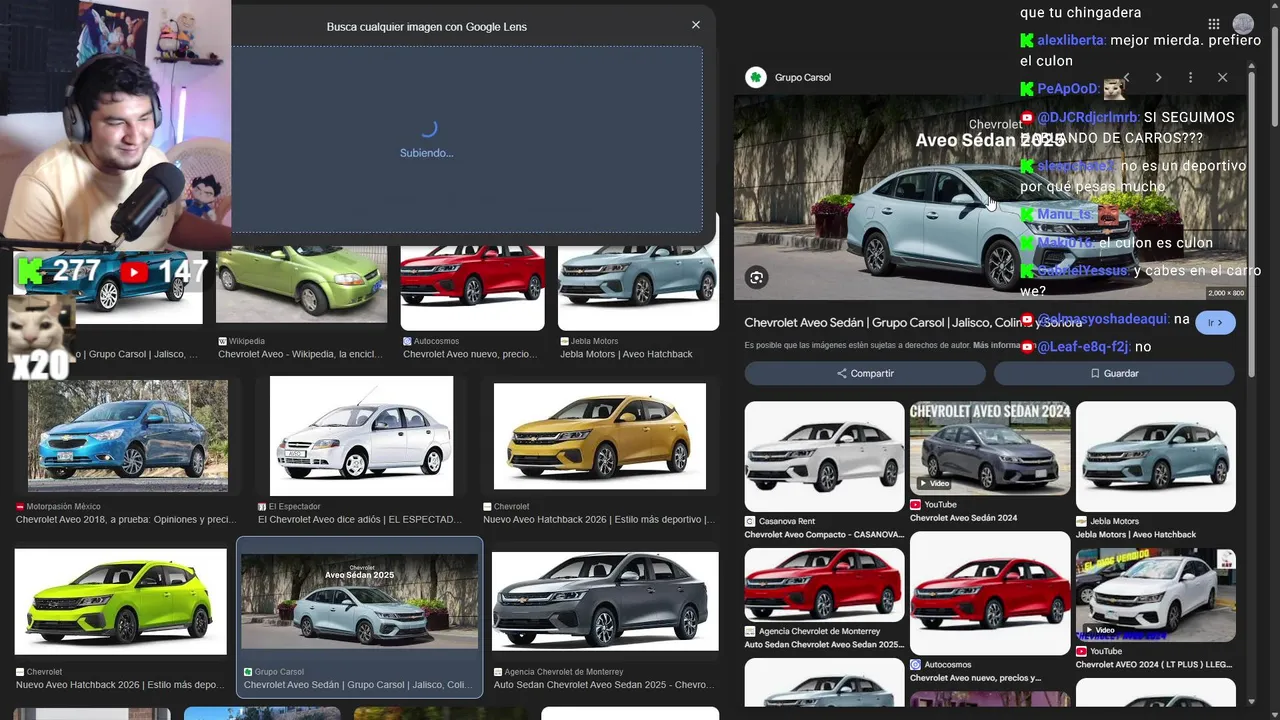Close the image preview side panel

[x=1222, y=77]
